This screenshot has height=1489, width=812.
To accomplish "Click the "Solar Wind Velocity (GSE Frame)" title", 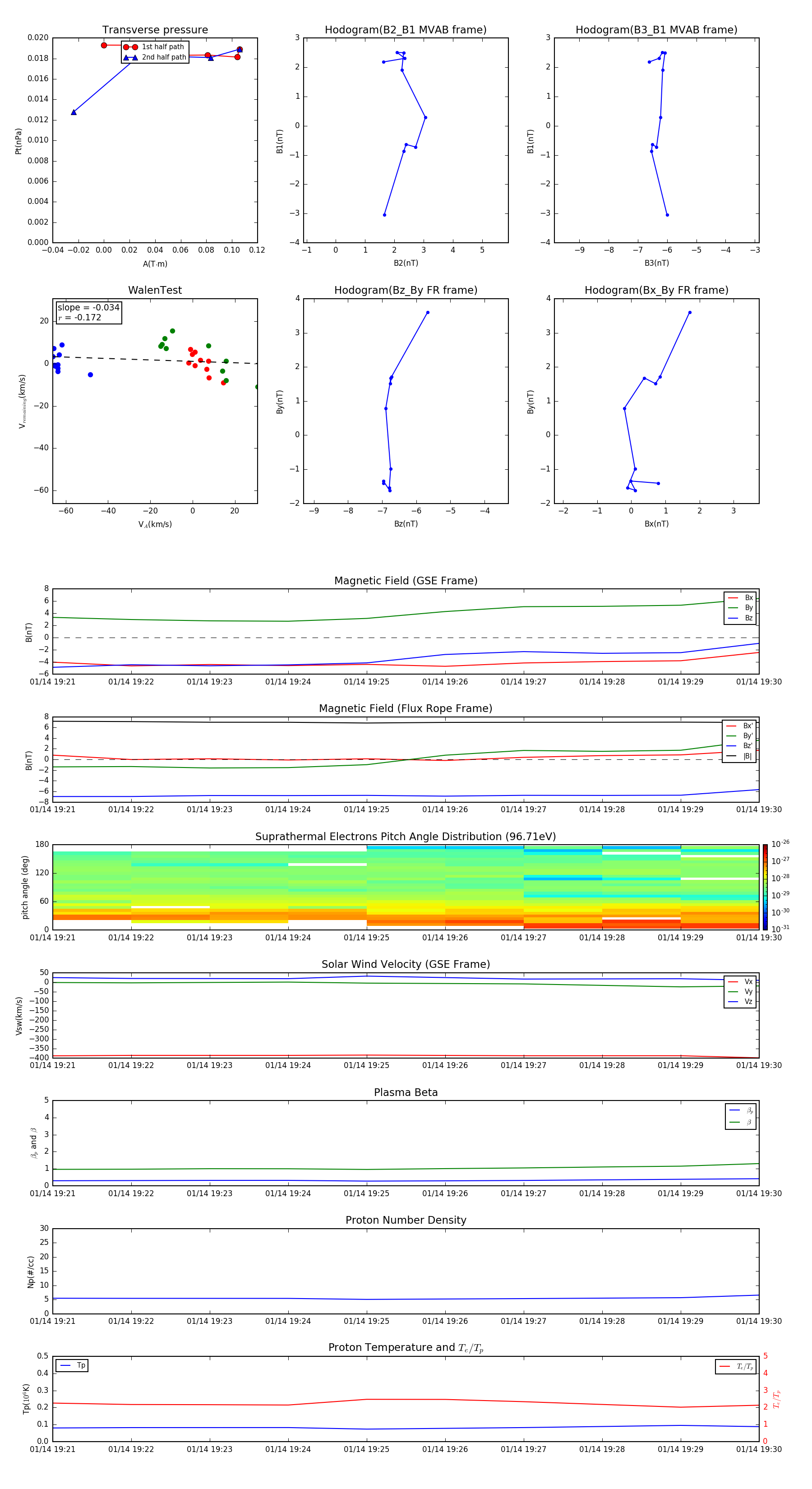I will 406,965.
